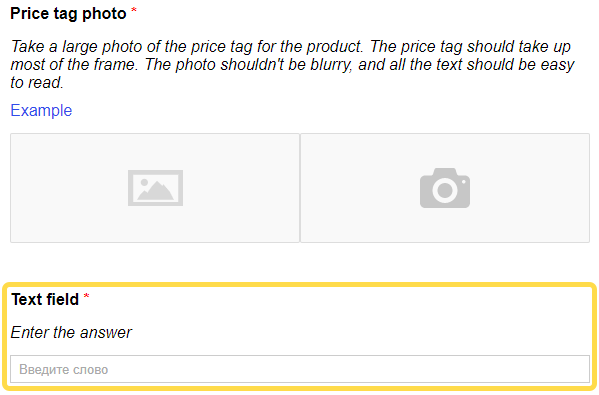Click the italic price tag instruction paragraph

(292, 64)
